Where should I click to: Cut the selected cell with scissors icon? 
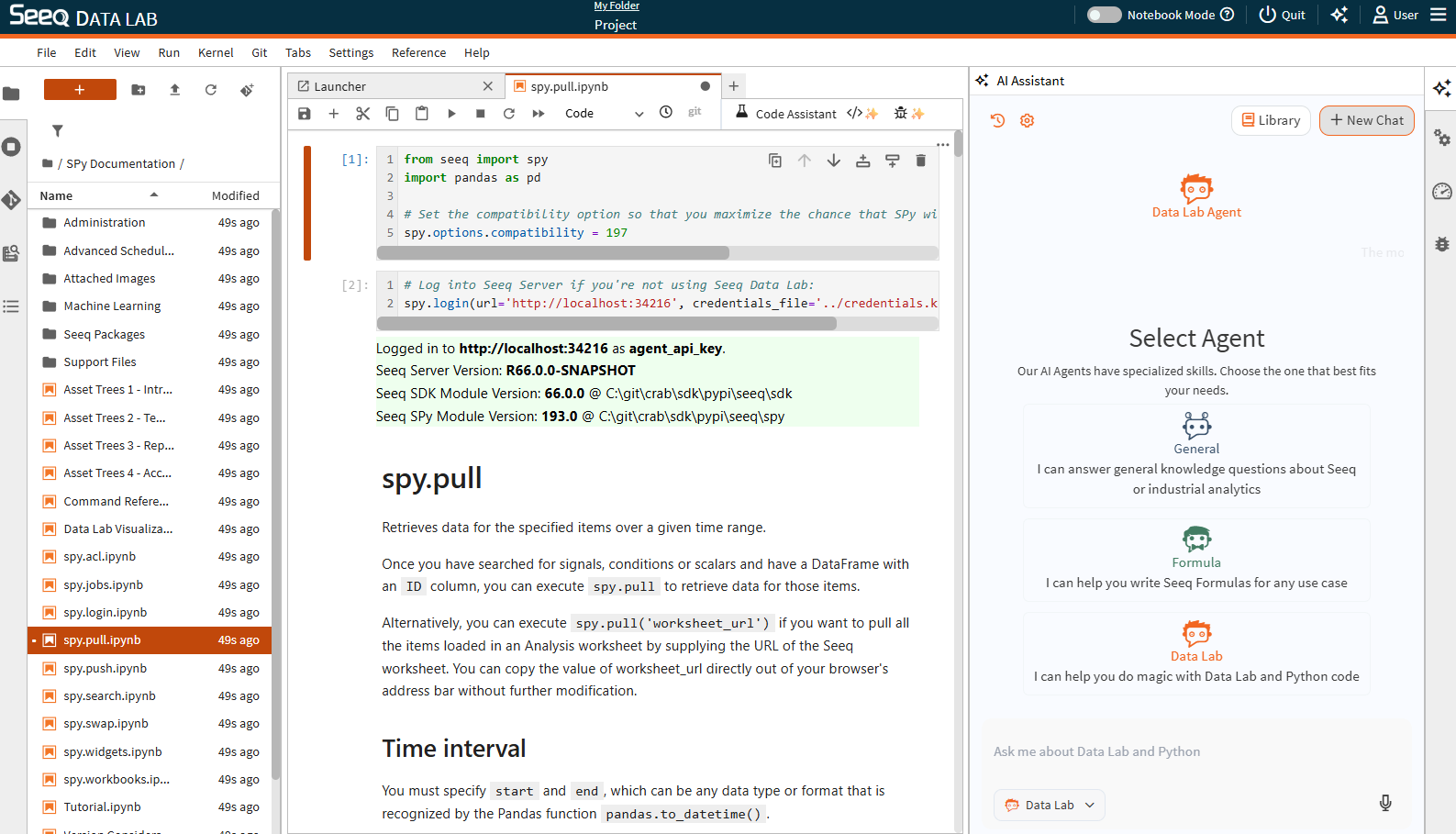(362, 113)
